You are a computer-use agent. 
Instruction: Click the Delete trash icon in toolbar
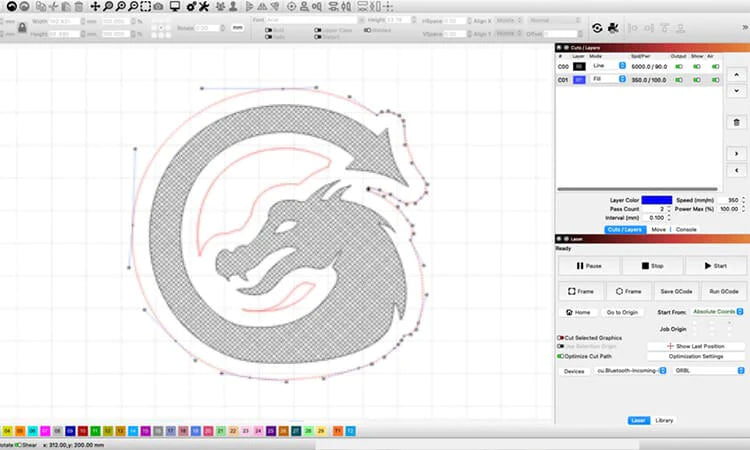tap(79, 6)
